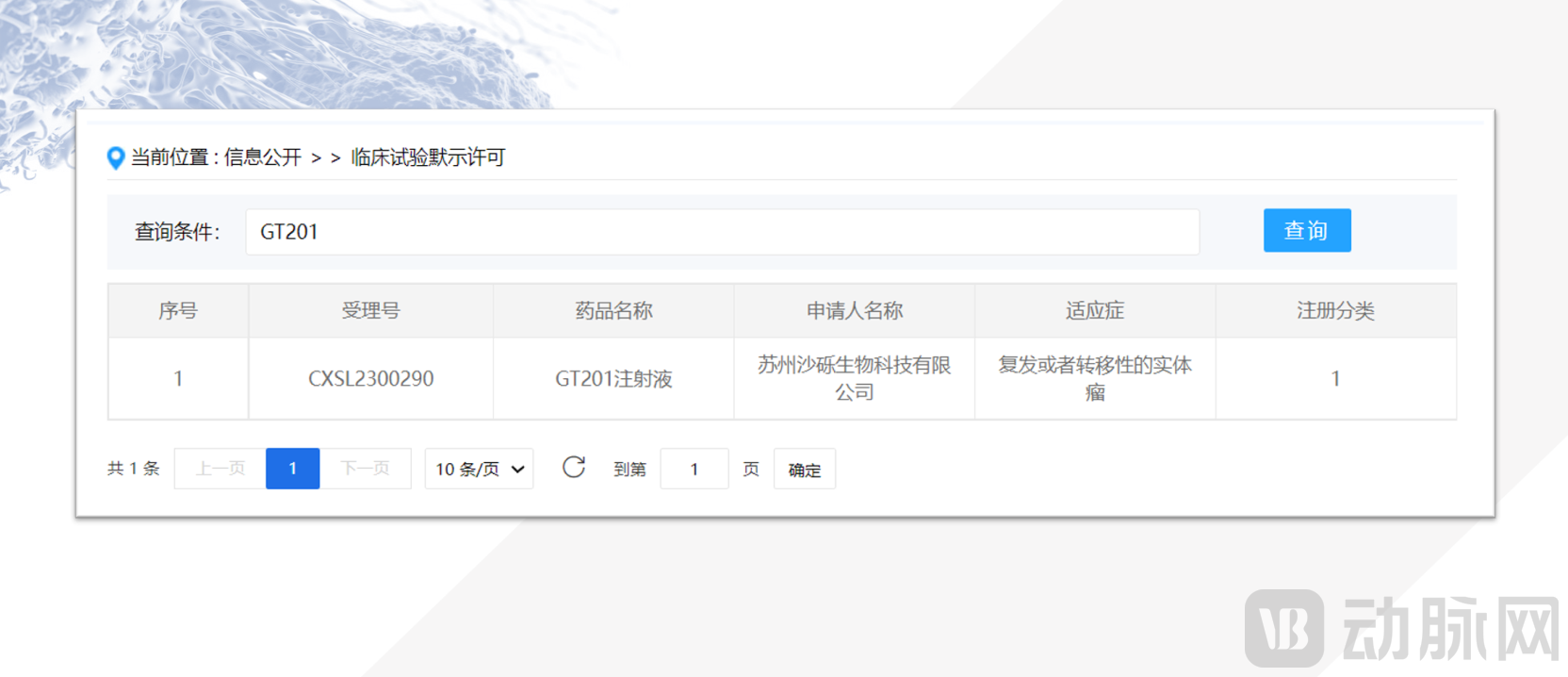Open the 10 条/页 page size dropdown

coord(479,469)
